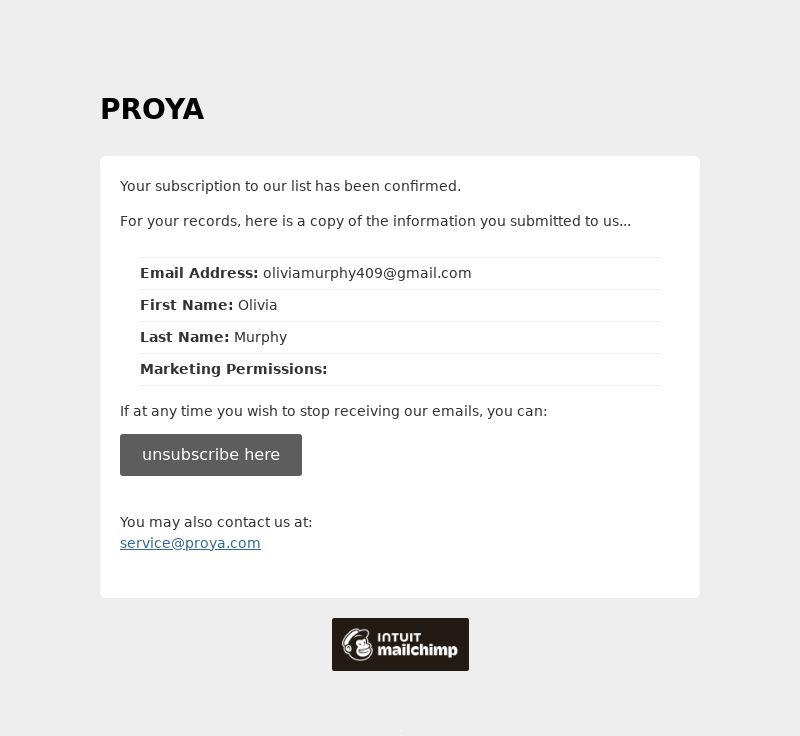Click the 'Email Address:' label
The width and height of the screenshot is (800, 736).
point(199,273)
